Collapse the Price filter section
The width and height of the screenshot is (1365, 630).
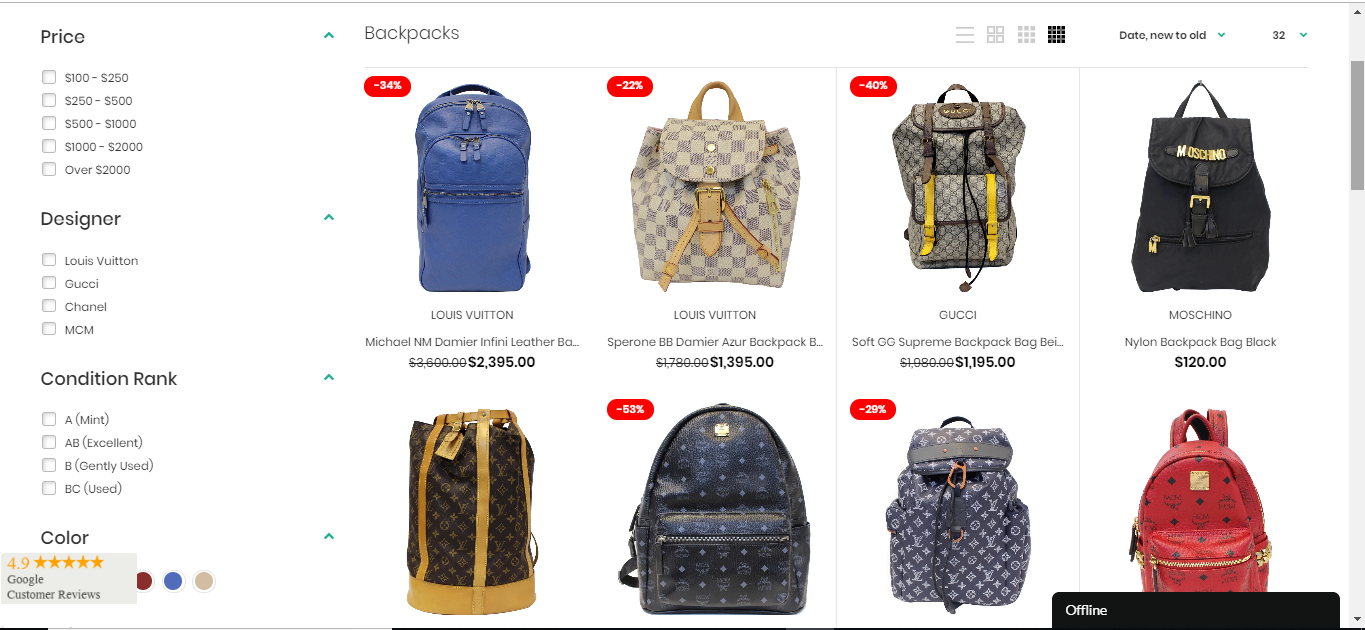[x=329, y=36]
